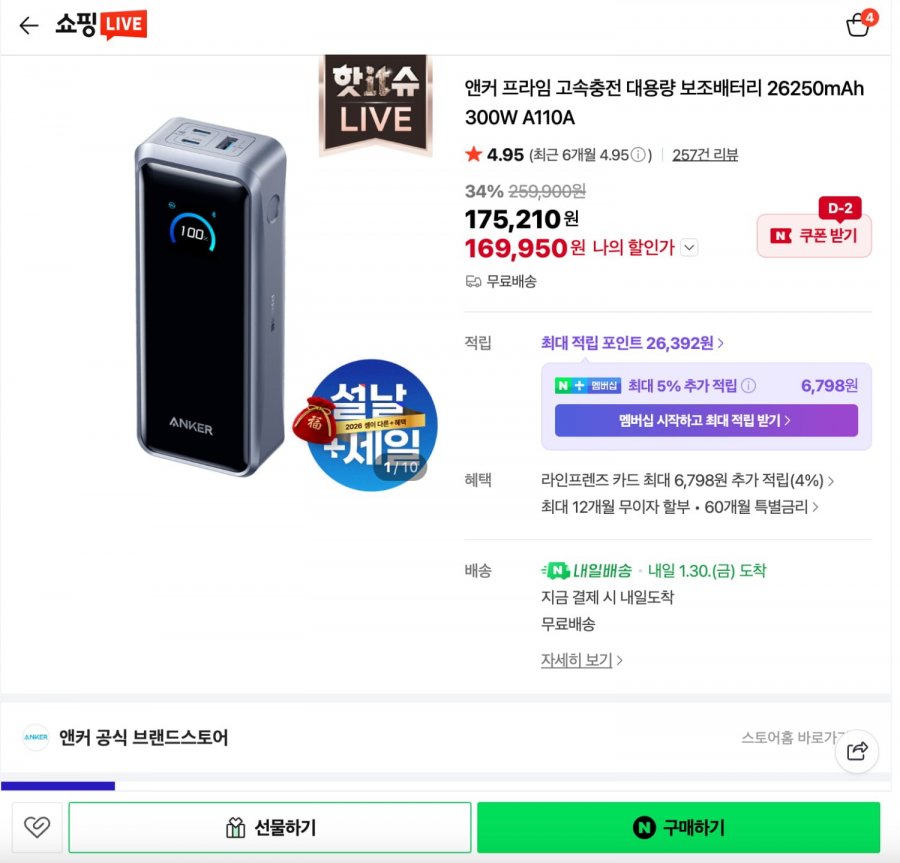Click the share icon in store section
The width and height of the screenshot is (900, 863).
[x=857, y=751]
